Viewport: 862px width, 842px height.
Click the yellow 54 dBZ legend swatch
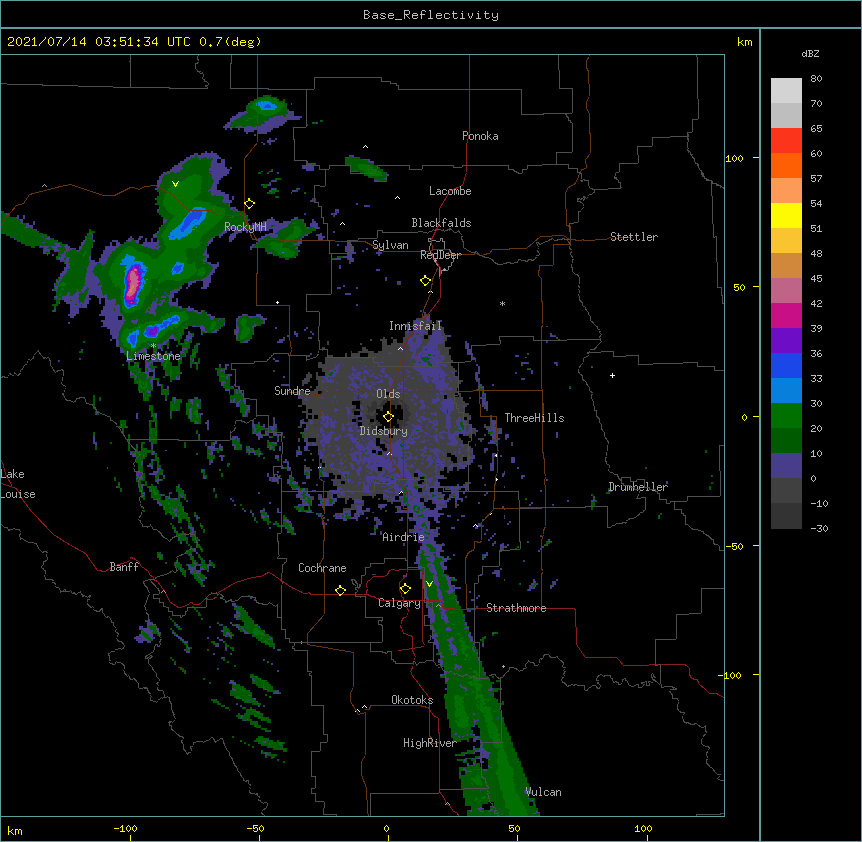point(786,215)
